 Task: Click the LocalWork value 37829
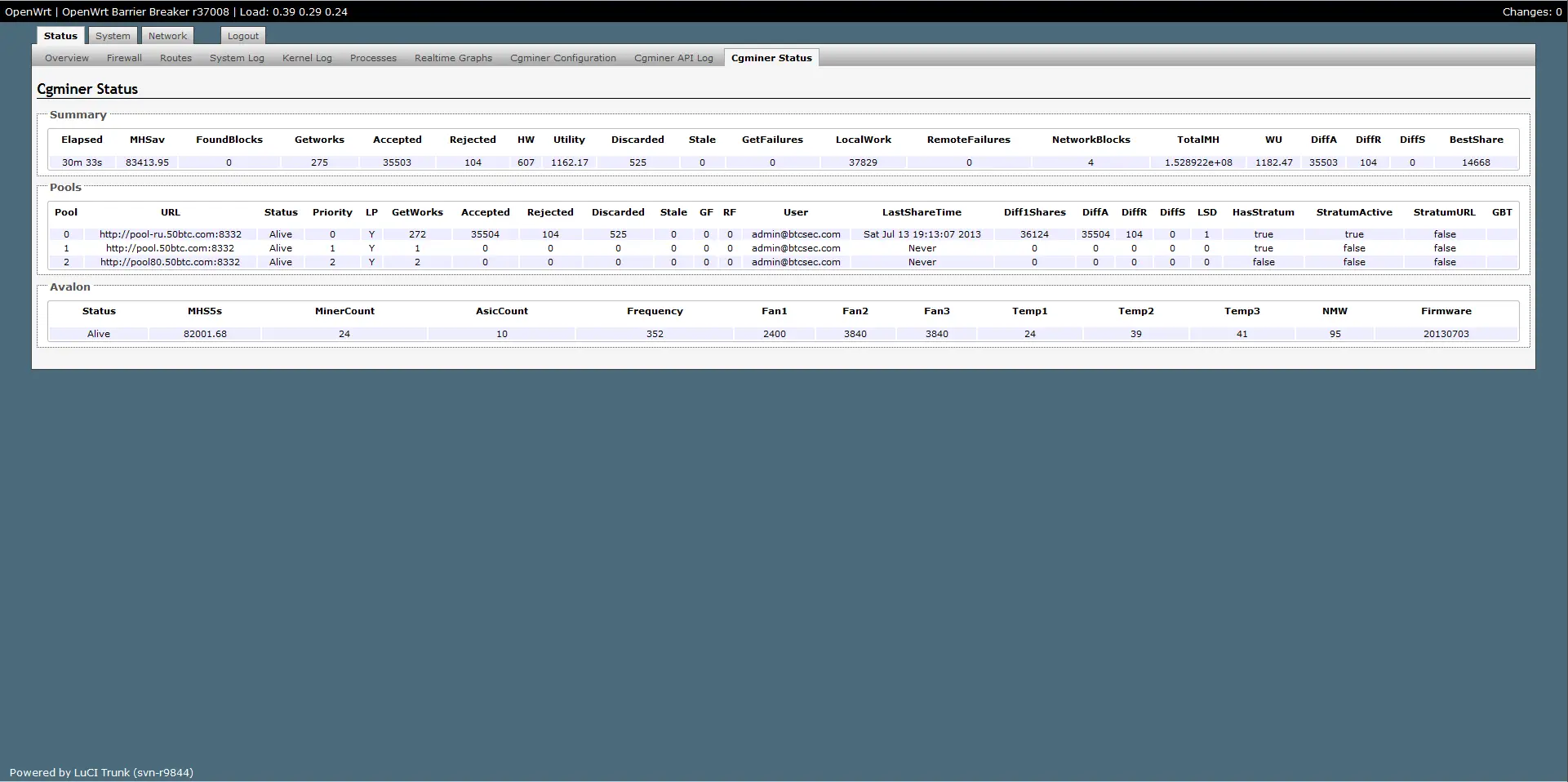coord(863,162)
